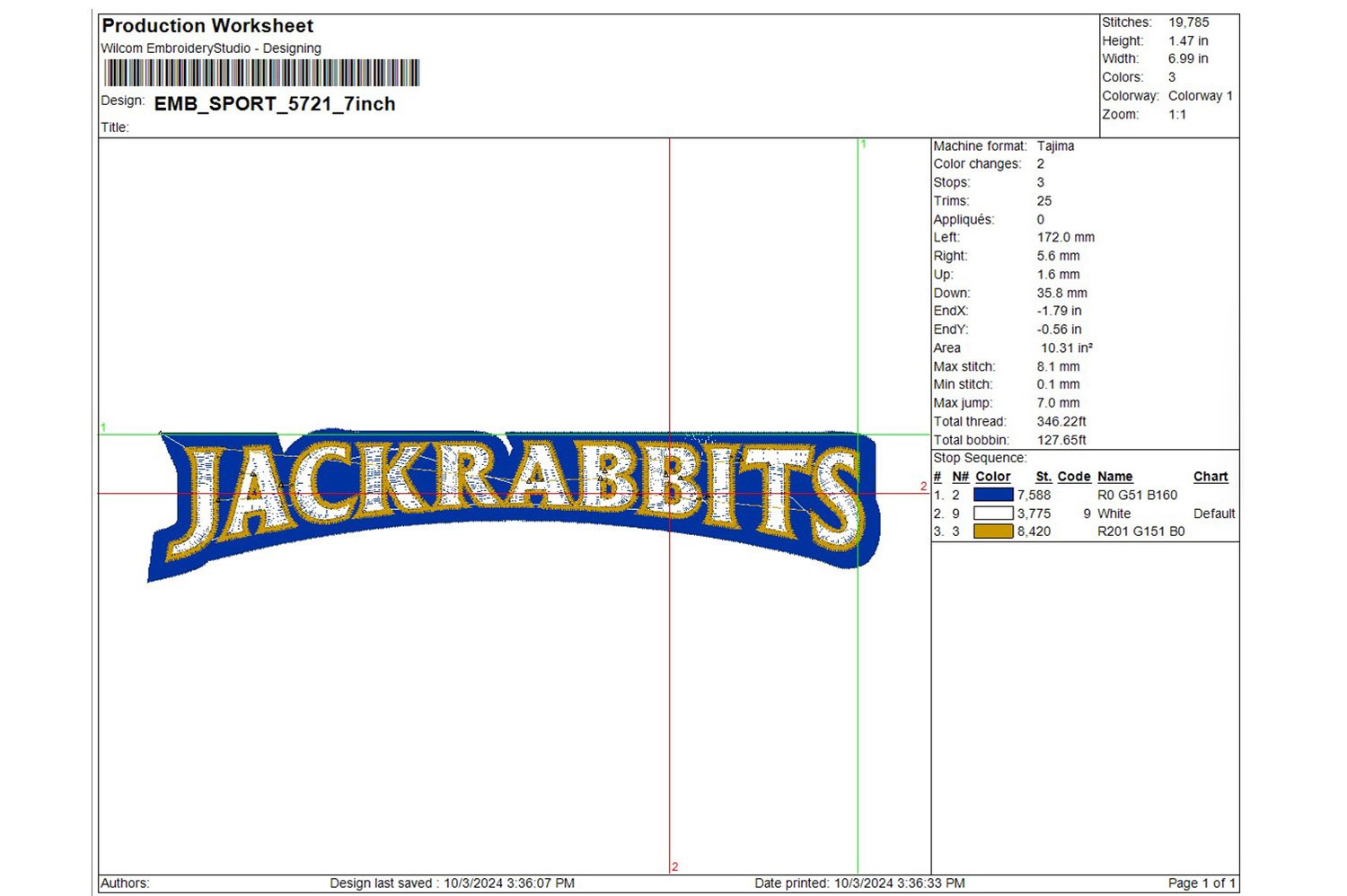Click the Title label

tap(115, 127)
